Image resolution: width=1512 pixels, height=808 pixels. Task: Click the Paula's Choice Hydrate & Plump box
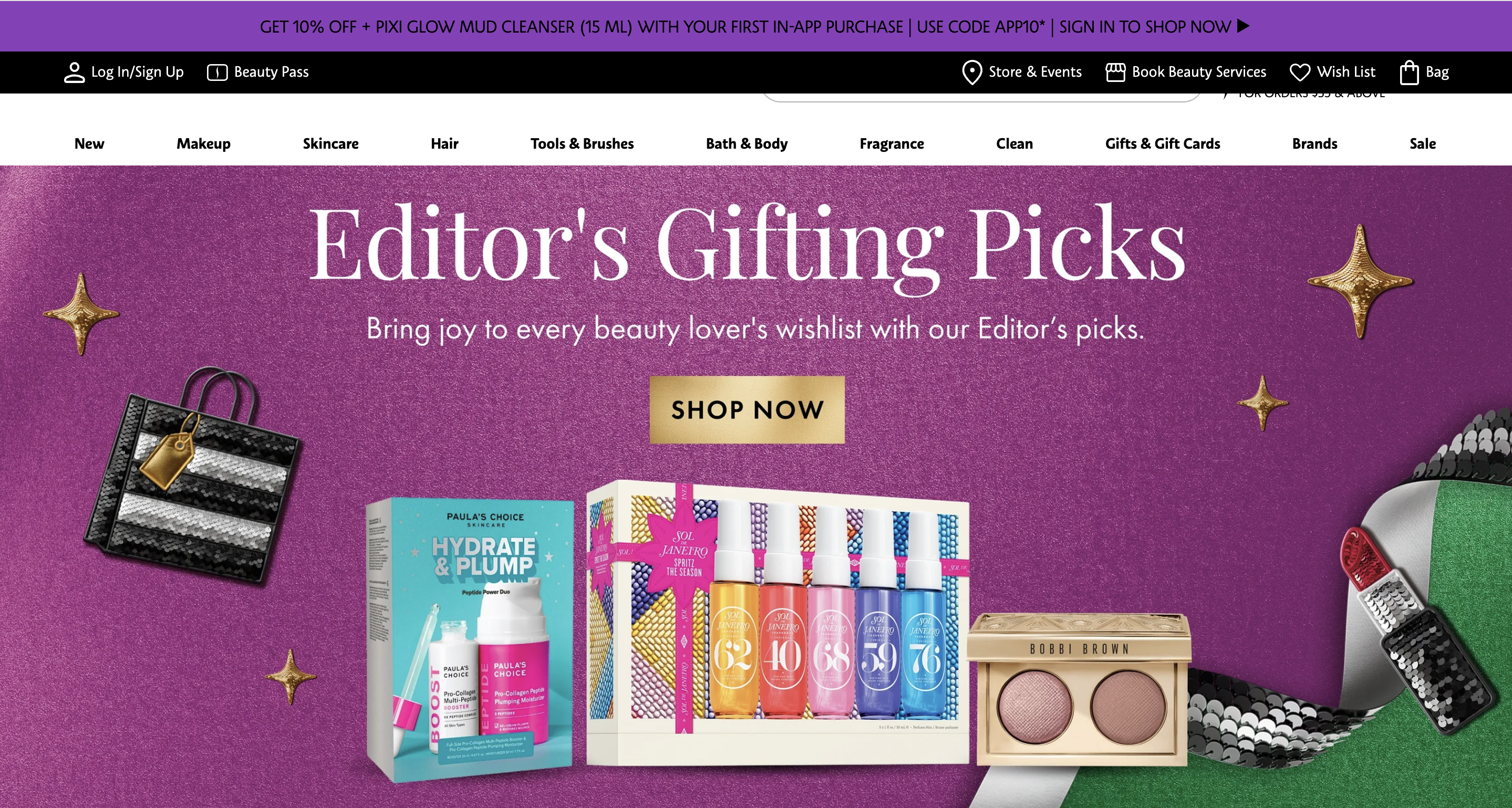tap(470, 639)
